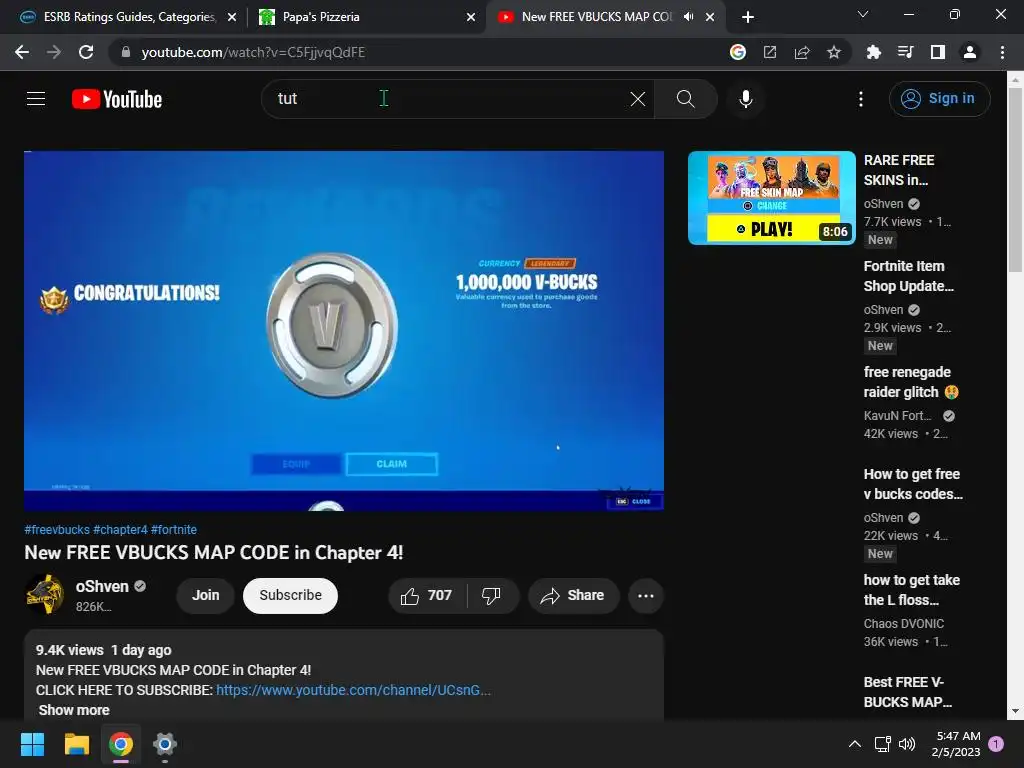The width and height of the screenshot is (1024, 768).
Task: Open oShven channel name under video
Action: (102, 586)
